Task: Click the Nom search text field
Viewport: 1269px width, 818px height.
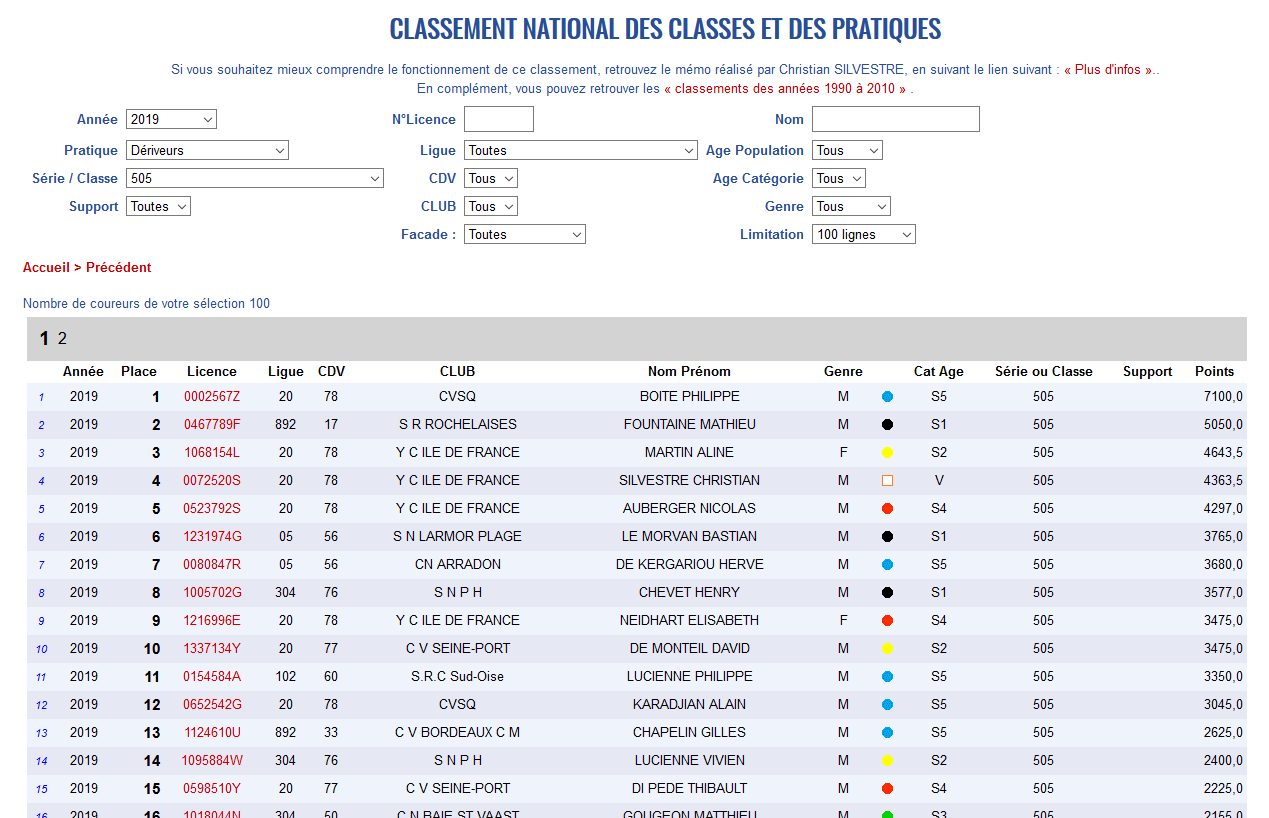Action: 895,120
